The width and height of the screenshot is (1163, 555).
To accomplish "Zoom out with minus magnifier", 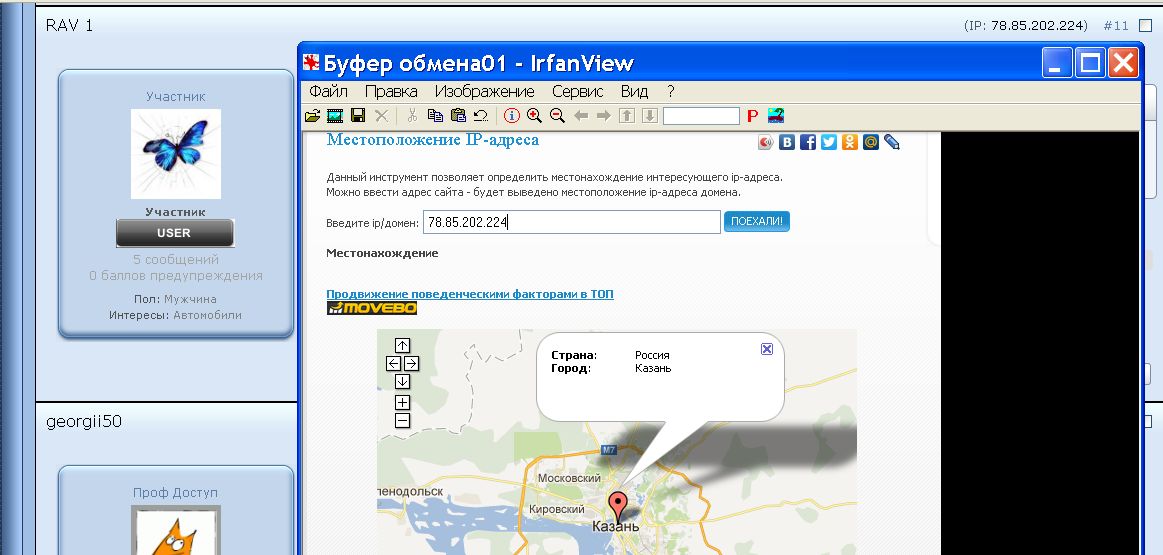I will (557, 116).
